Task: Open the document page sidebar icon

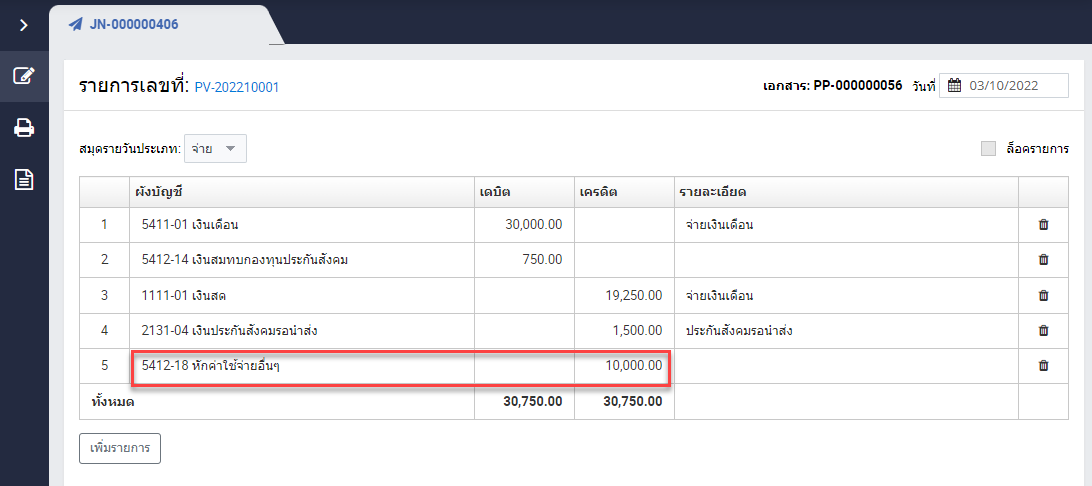Action: click(x=24, y=180)
